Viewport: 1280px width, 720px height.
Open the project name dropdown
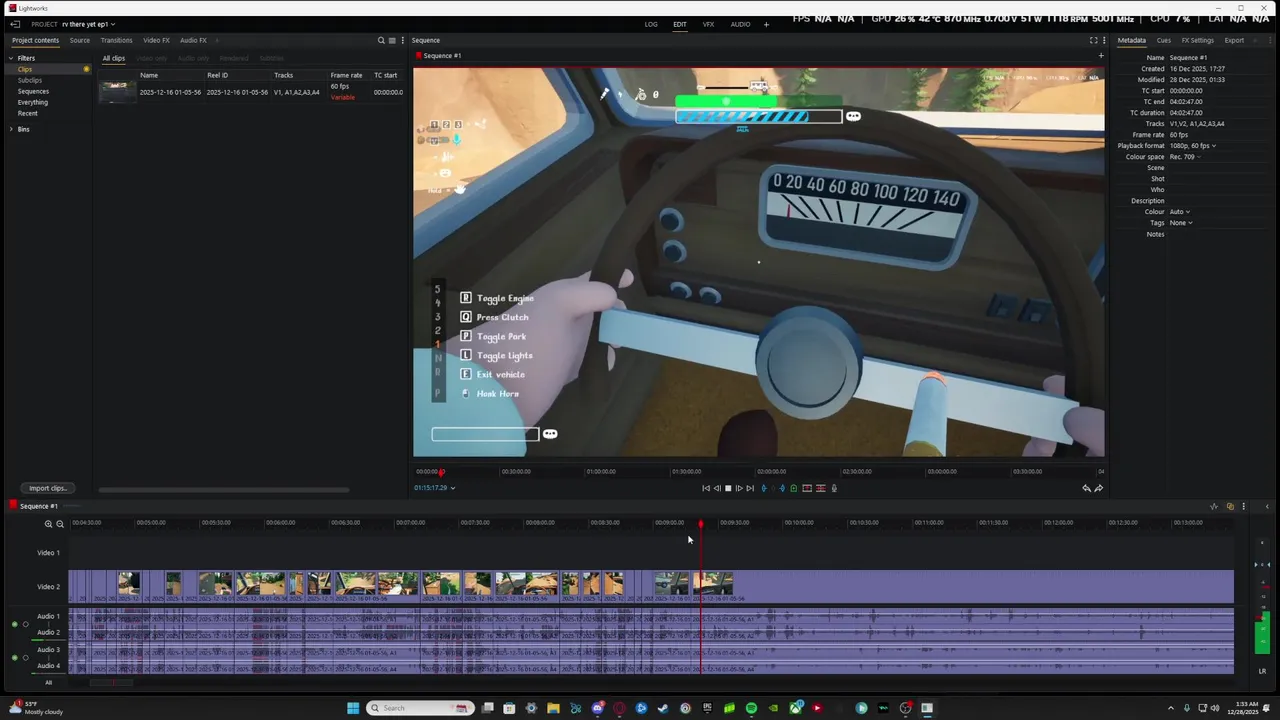[x=88, y=24]
